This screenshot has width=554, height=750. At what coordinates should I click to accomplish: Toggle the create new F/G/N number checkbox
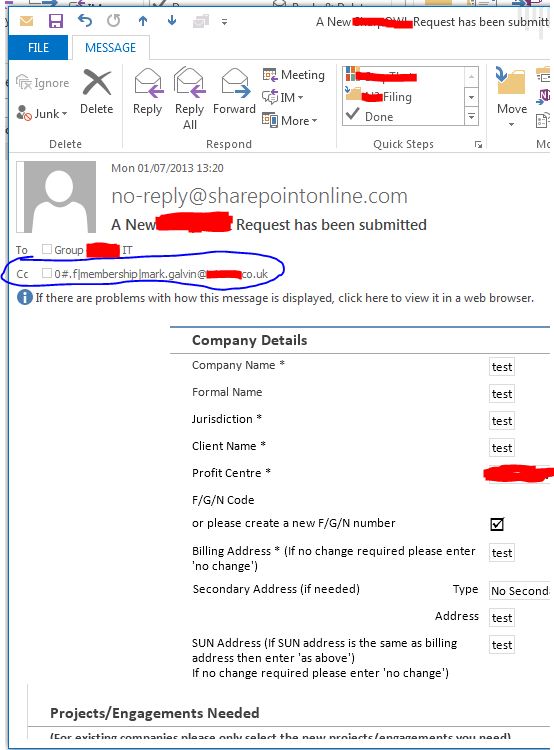497,524
